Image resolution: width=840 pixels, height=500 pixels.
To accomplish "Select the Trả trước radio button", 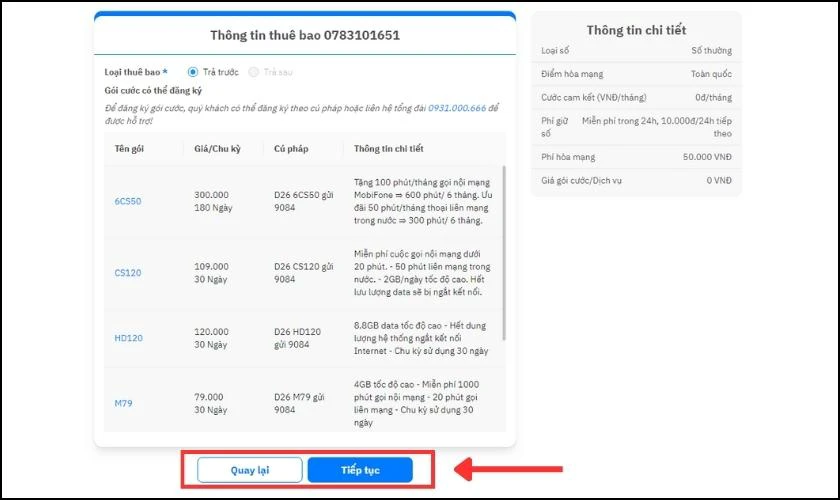I will click(x=193, y=72).
